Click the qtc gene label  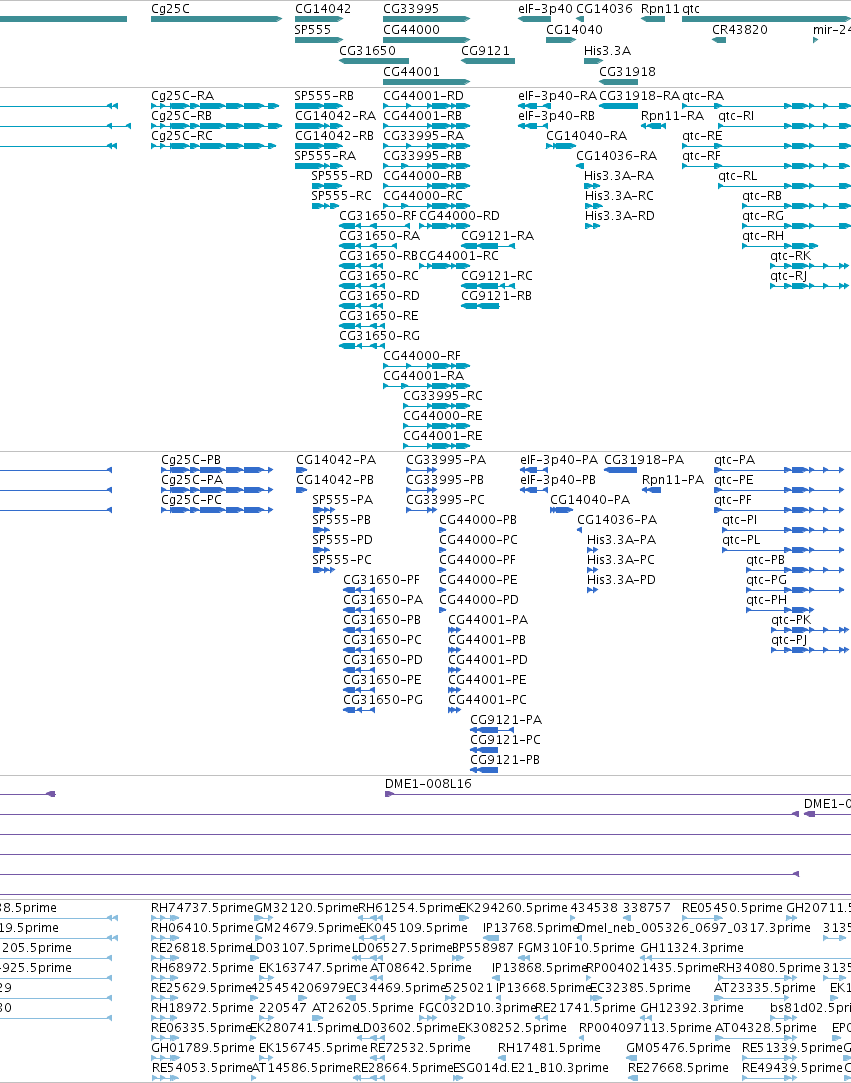[691, 9]
